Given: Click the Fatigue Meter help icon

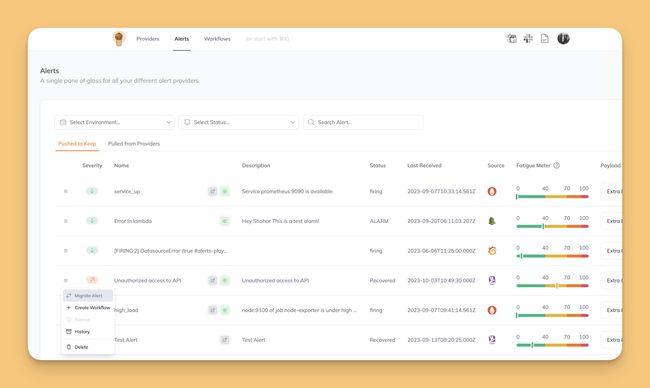Looking at the screenshot, I should 556,165.
